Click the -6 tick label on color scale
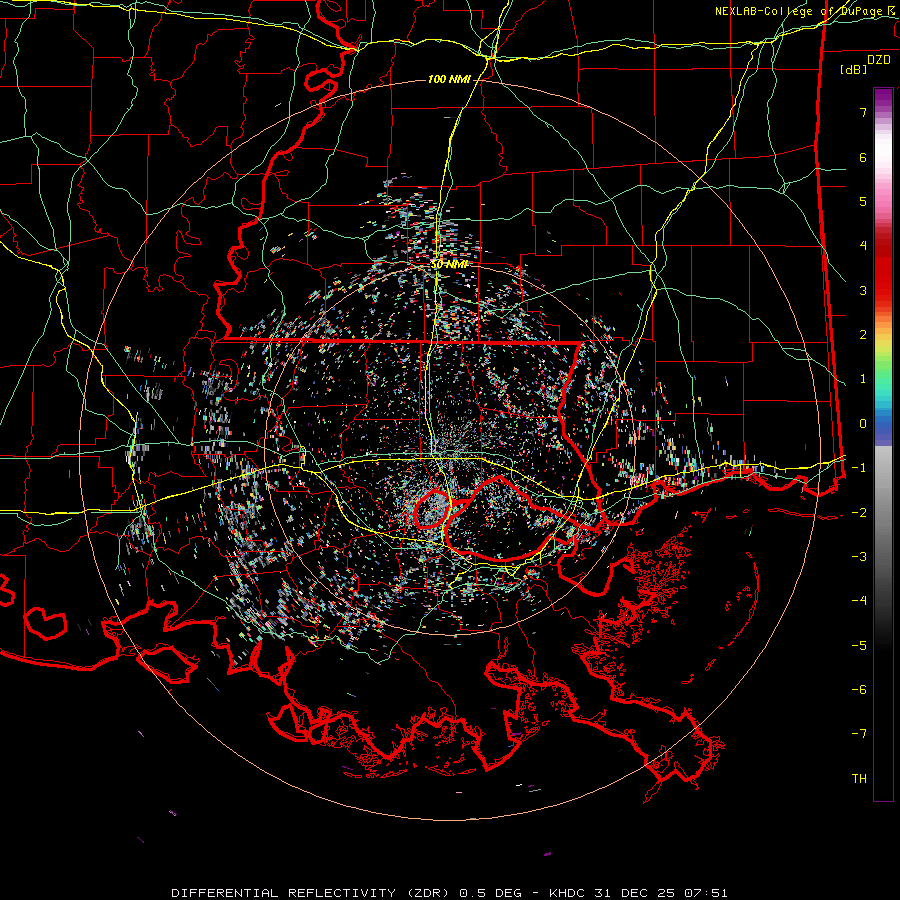This screenshot has height=900, width=900. point(859,690)
